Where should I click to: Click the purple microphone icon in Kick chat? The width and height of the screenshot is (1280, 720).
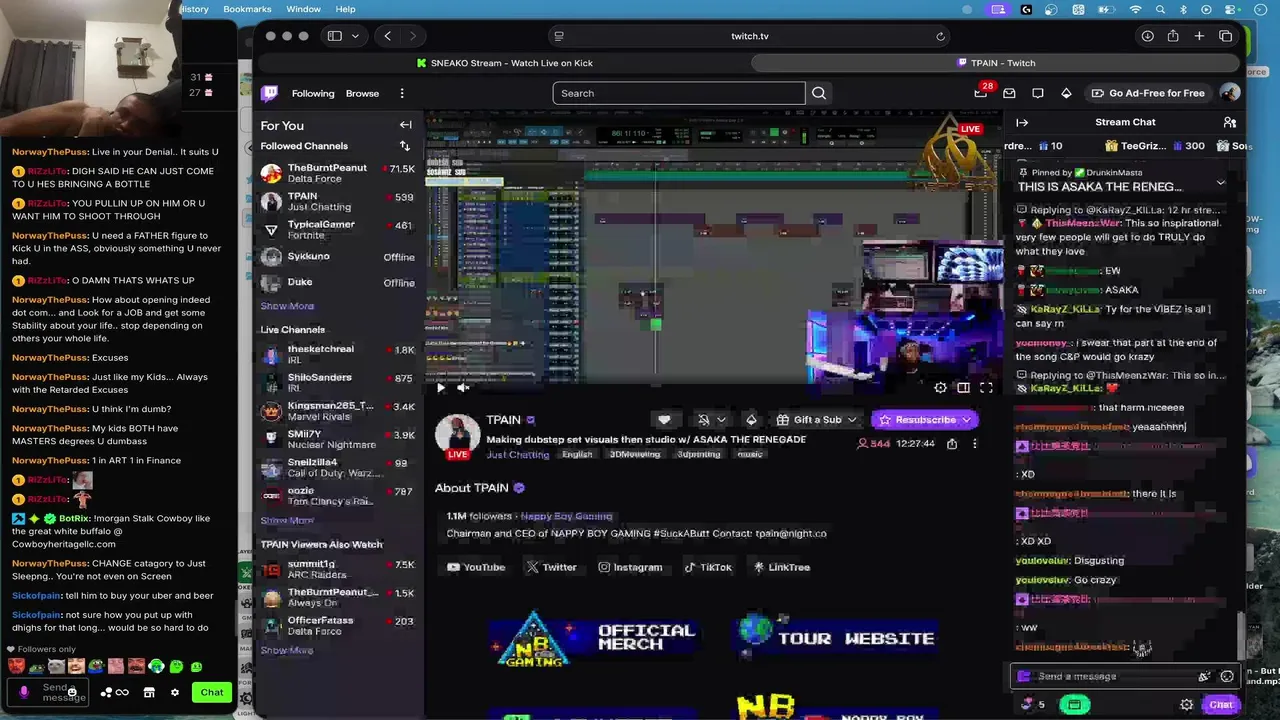pyautogui.click(x=24, y=692)
